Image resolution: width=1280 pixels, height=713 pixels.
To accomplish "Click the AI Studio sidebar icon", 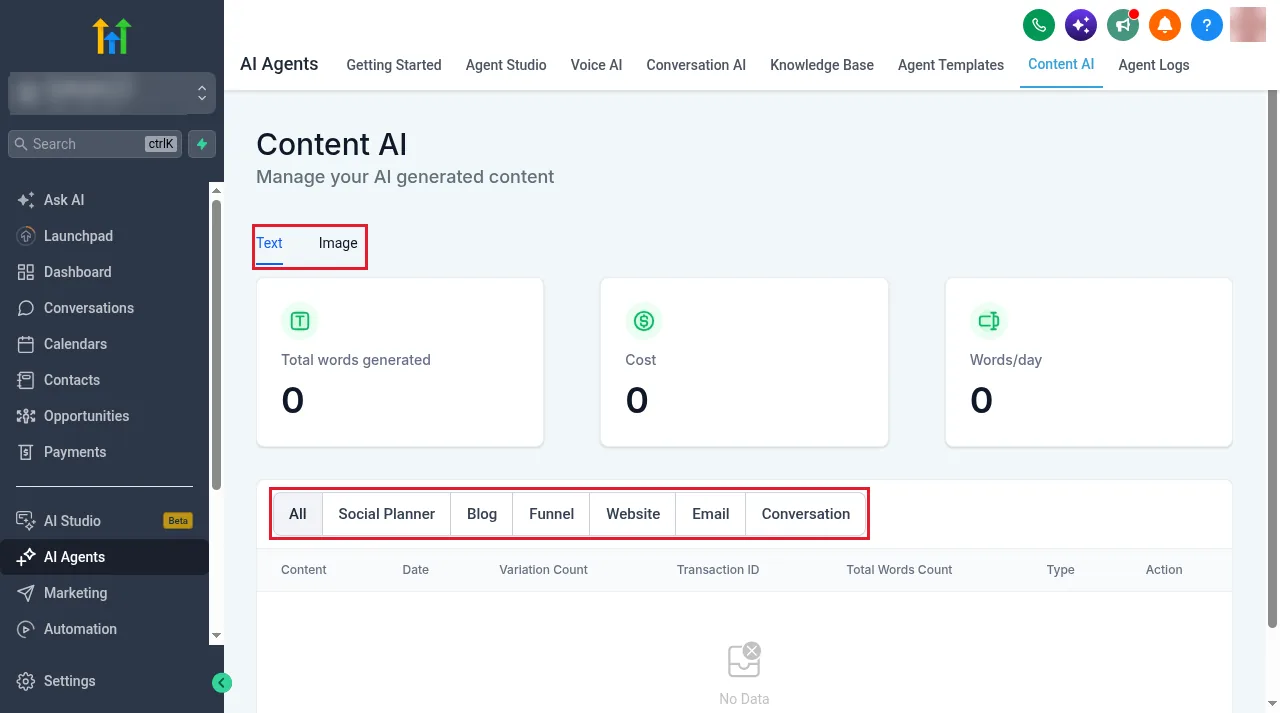I will [x=26, y=521].
